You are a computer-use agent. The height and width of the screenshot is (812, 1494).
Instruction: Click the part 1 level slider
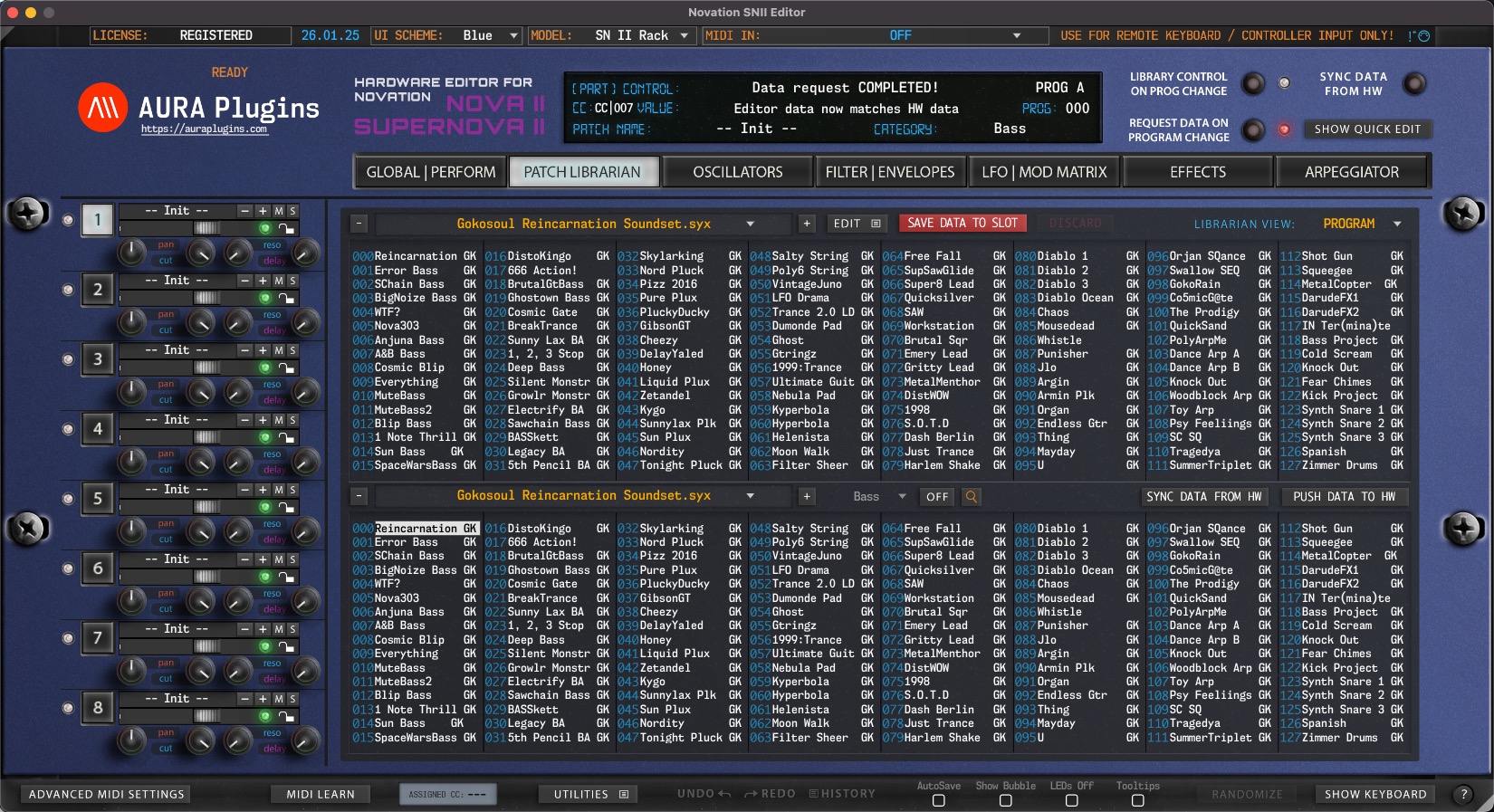pyautogui.click(x=206, y=228)
